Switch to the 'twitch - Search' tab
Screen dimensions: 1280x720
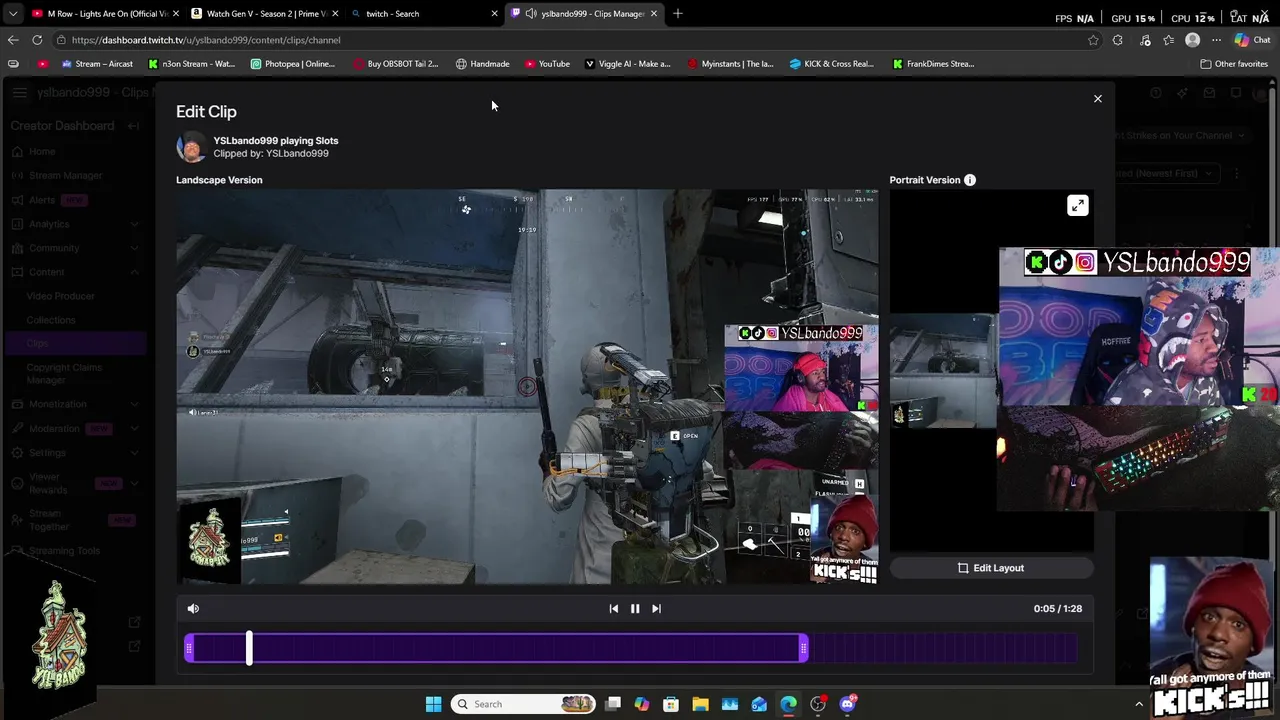coord(424,14)
